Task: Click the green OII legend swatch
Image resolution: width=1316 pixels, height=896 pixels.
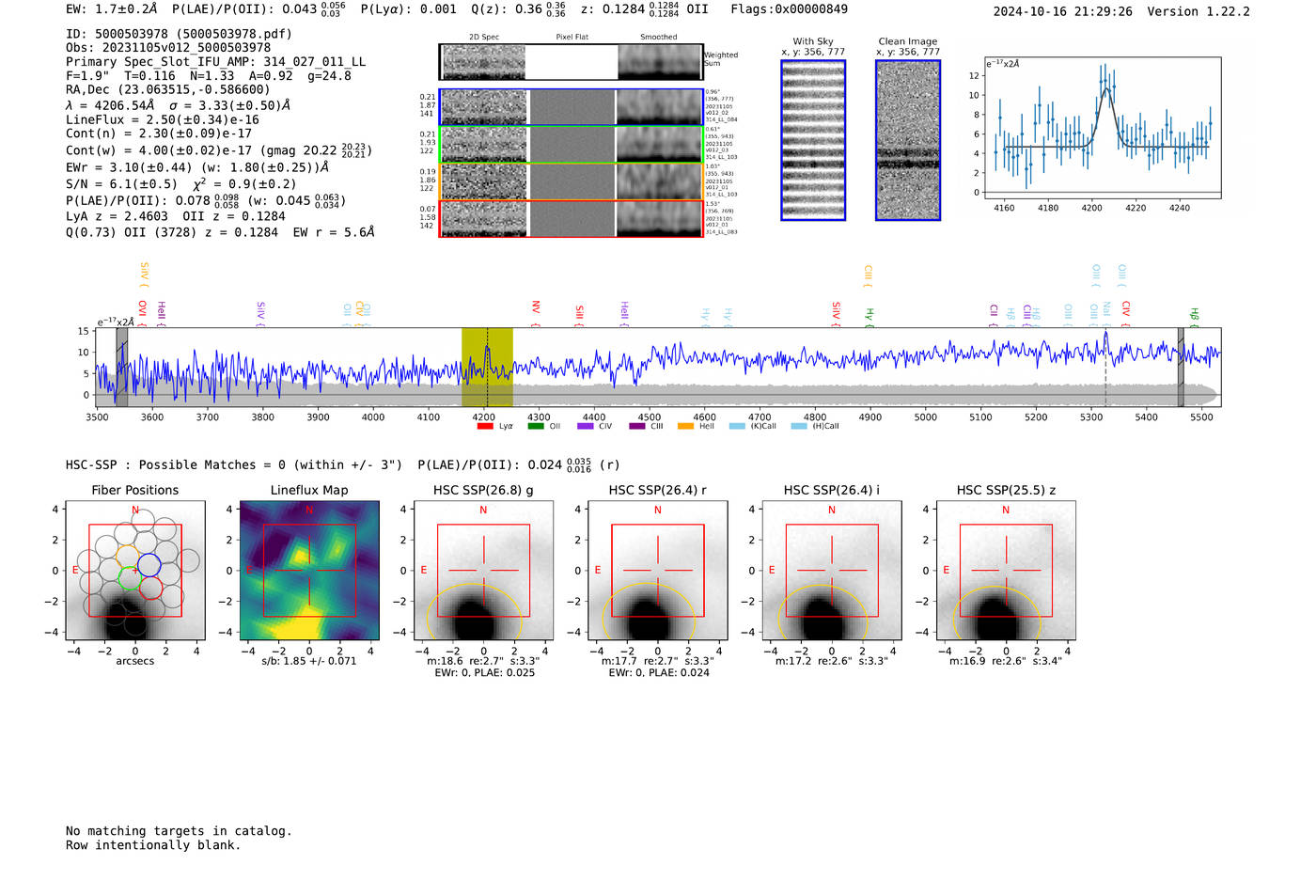Action: (x=536, y=426)
